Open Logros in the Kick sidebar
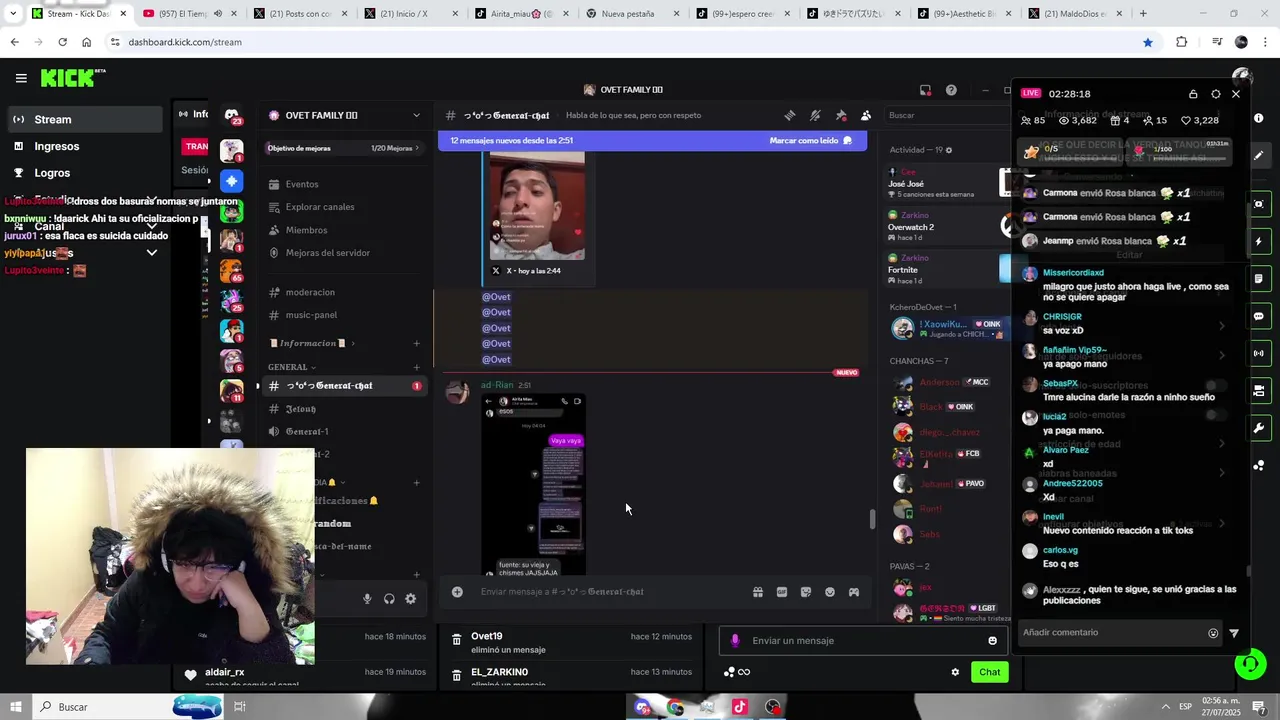1280x720 pixels. click(x=83, y=173)
